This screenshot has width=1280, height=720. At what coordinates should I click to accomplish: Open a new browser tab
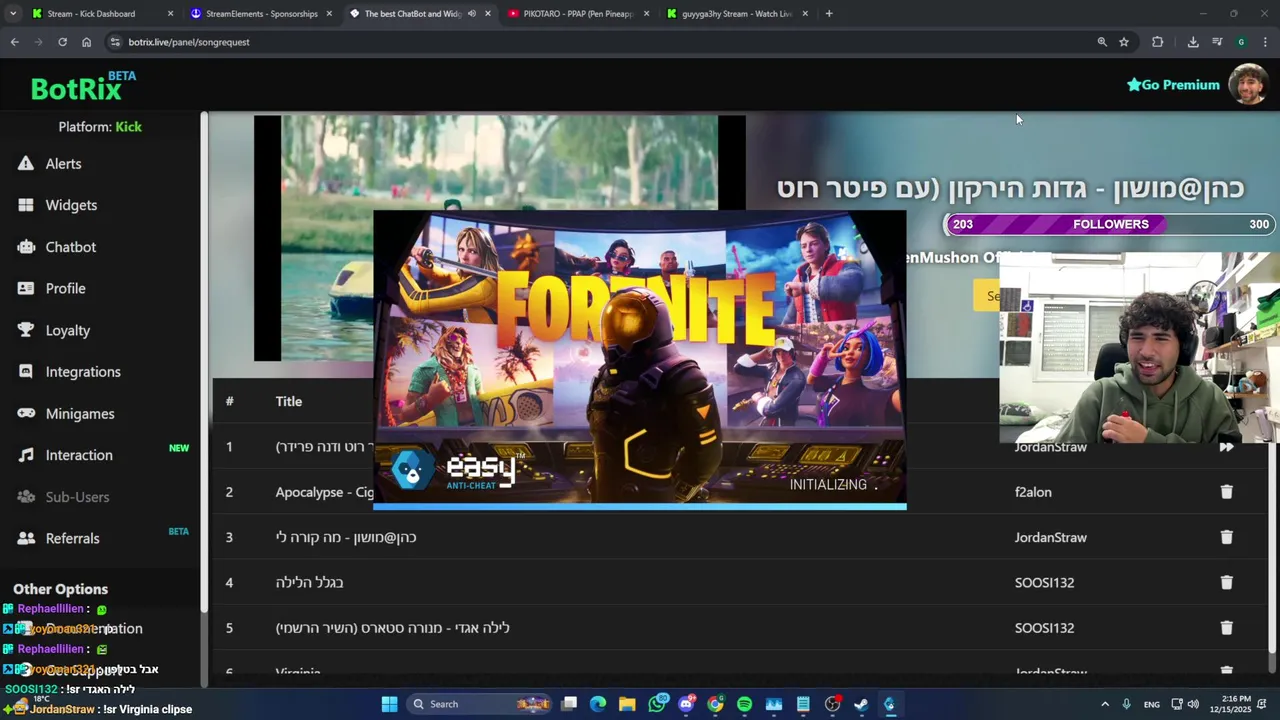[829, 14]
